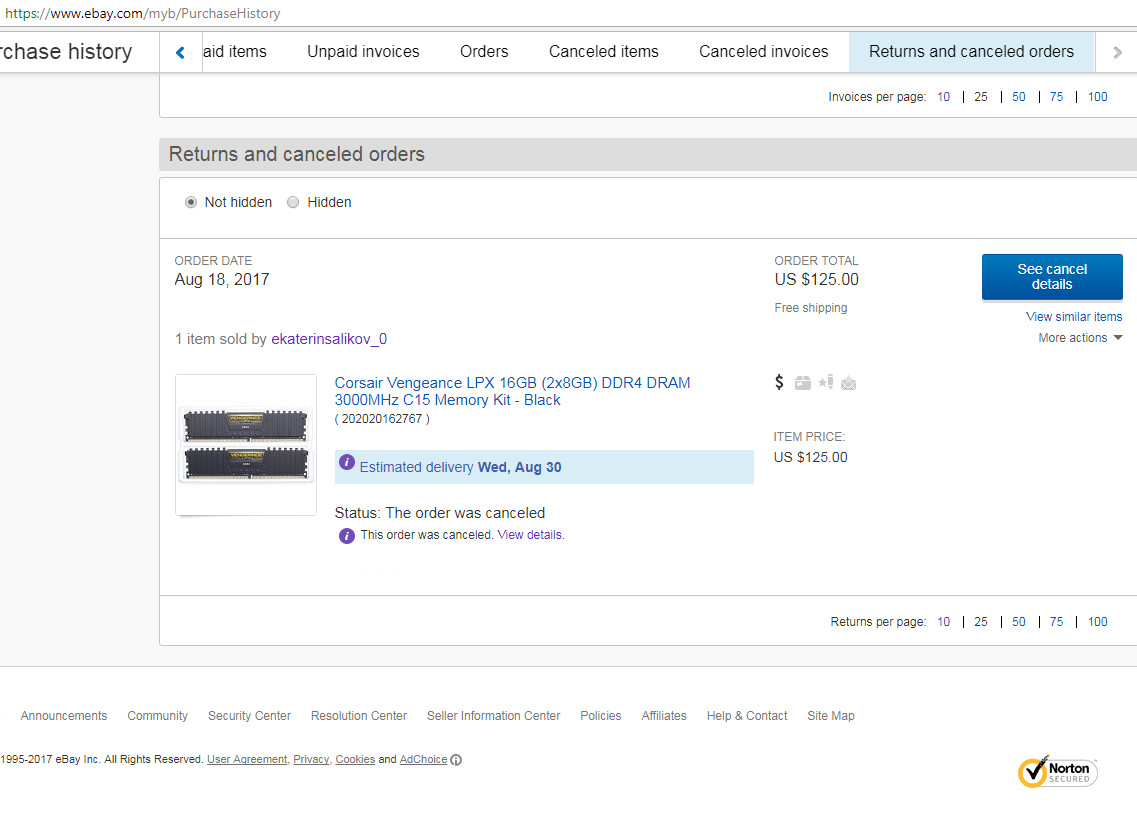Open the View similar items link
Viewport: 1137px width, 822px height.
1073,317
